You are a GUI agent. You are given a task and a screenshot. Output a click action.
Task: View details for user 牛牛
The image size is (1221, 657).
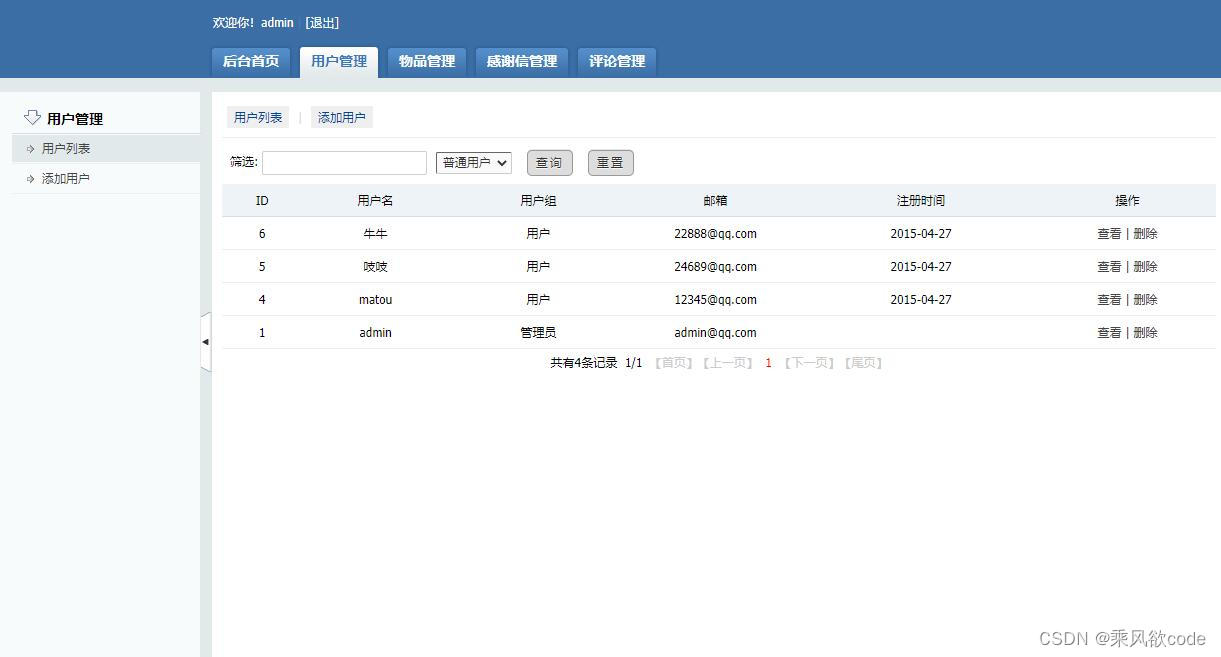pos(1109,234)
